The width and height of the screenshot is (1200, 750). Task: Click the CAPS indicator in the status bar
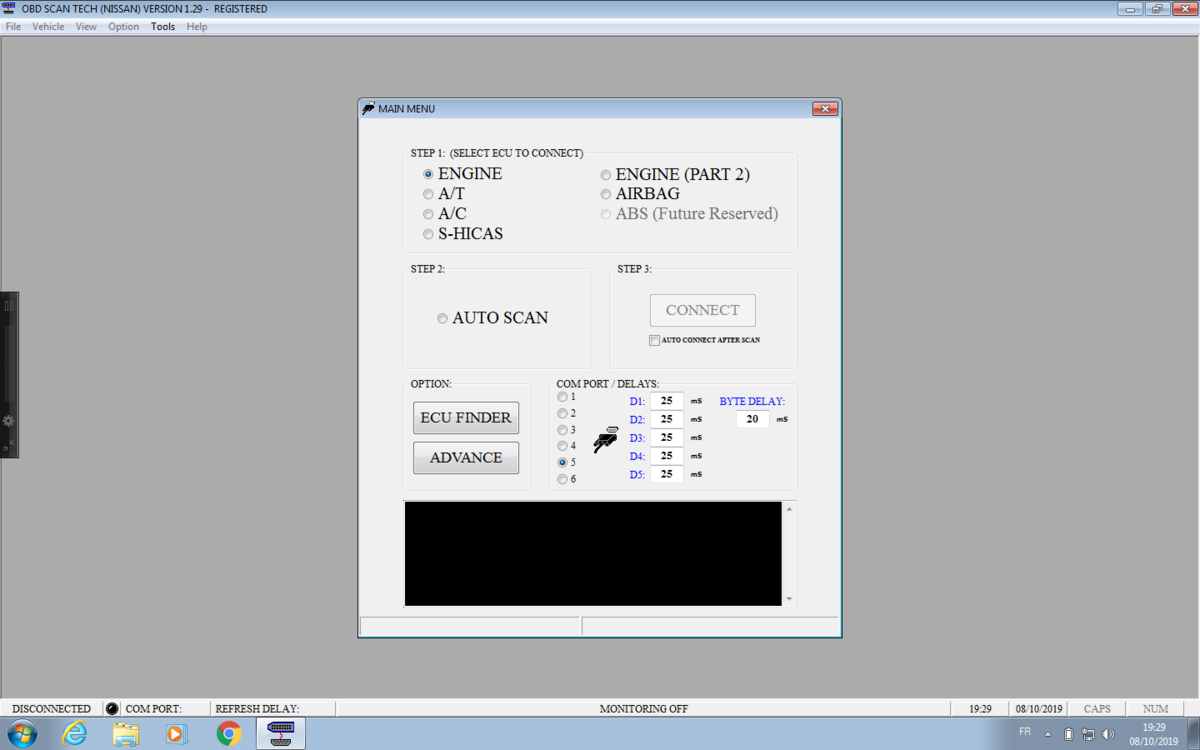click(x=1097, y=709)
